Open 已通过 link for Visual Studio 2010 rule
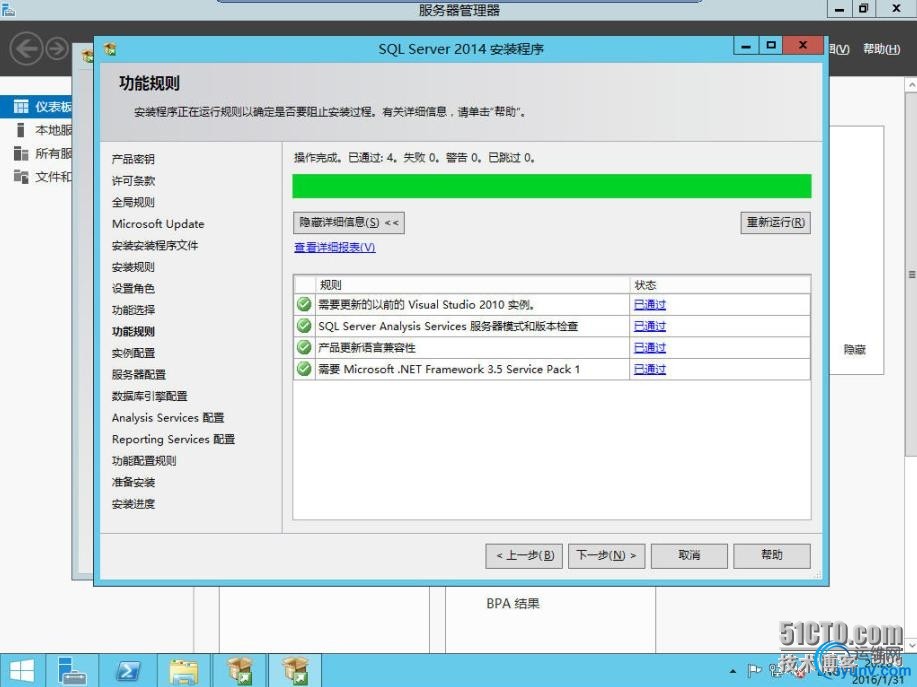Viewport: 917px width, 687px height. point(650,305)
